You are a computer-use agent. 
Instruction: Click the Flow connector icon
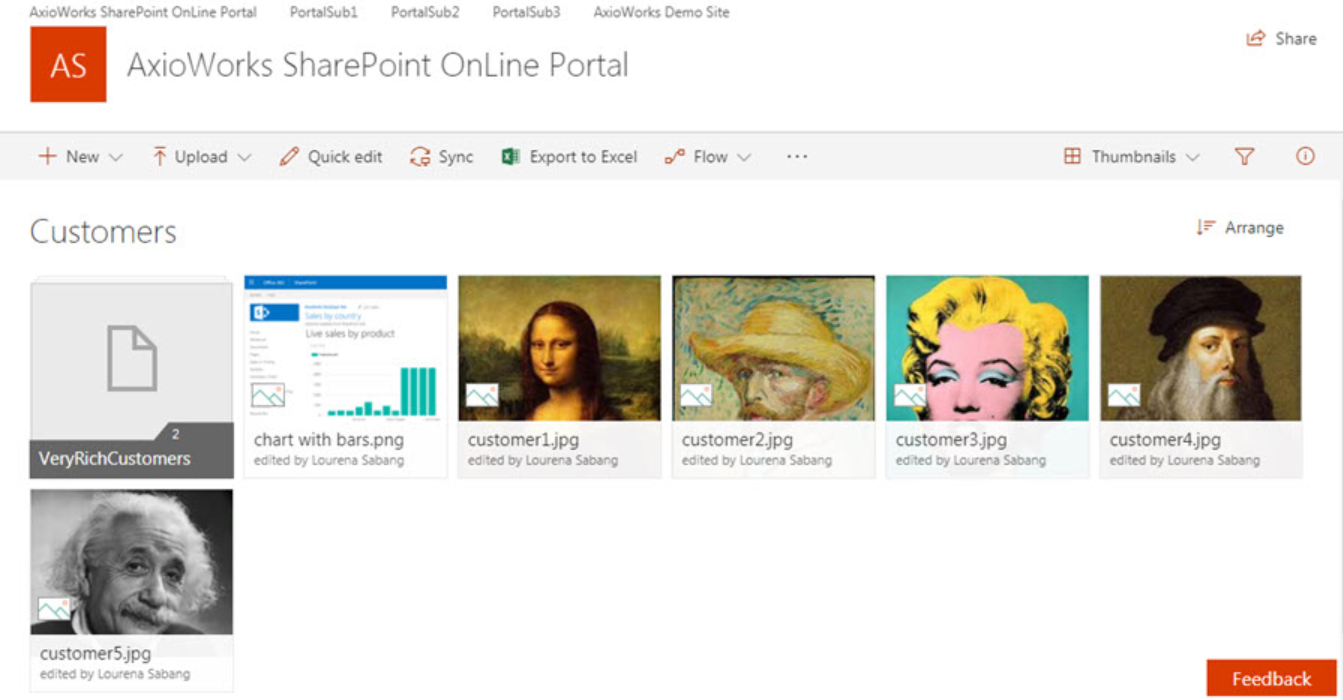(x=675, y=156)
